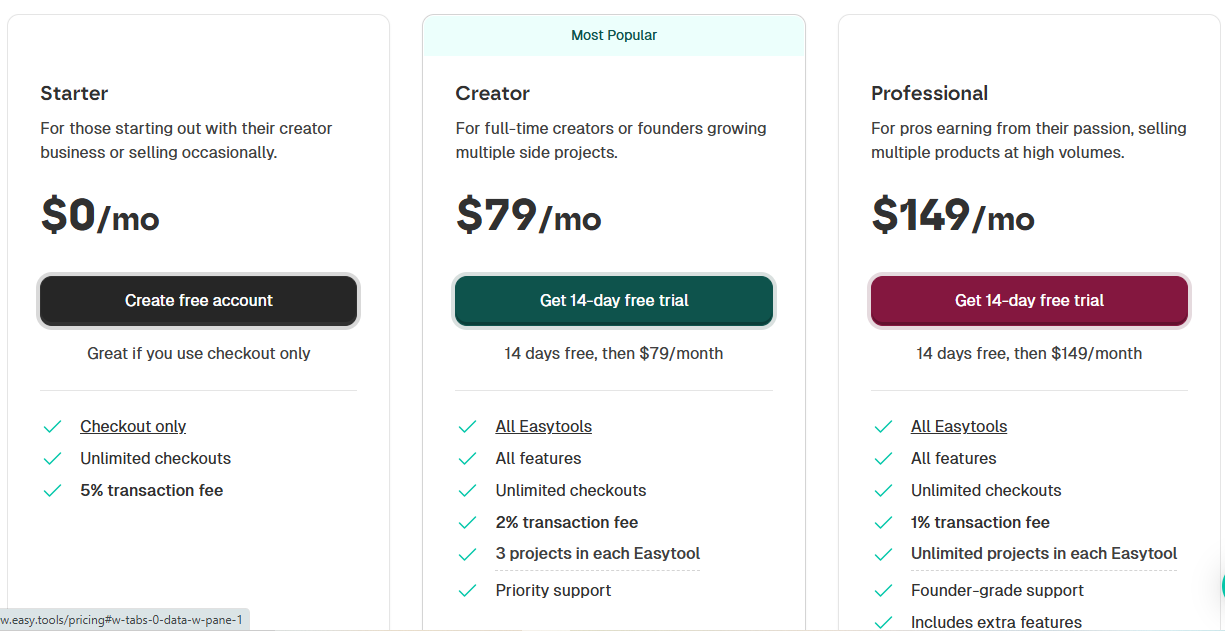Click the checkmark beside 2% transaction fee
The image size is (1225, 631).
point(468,522)
